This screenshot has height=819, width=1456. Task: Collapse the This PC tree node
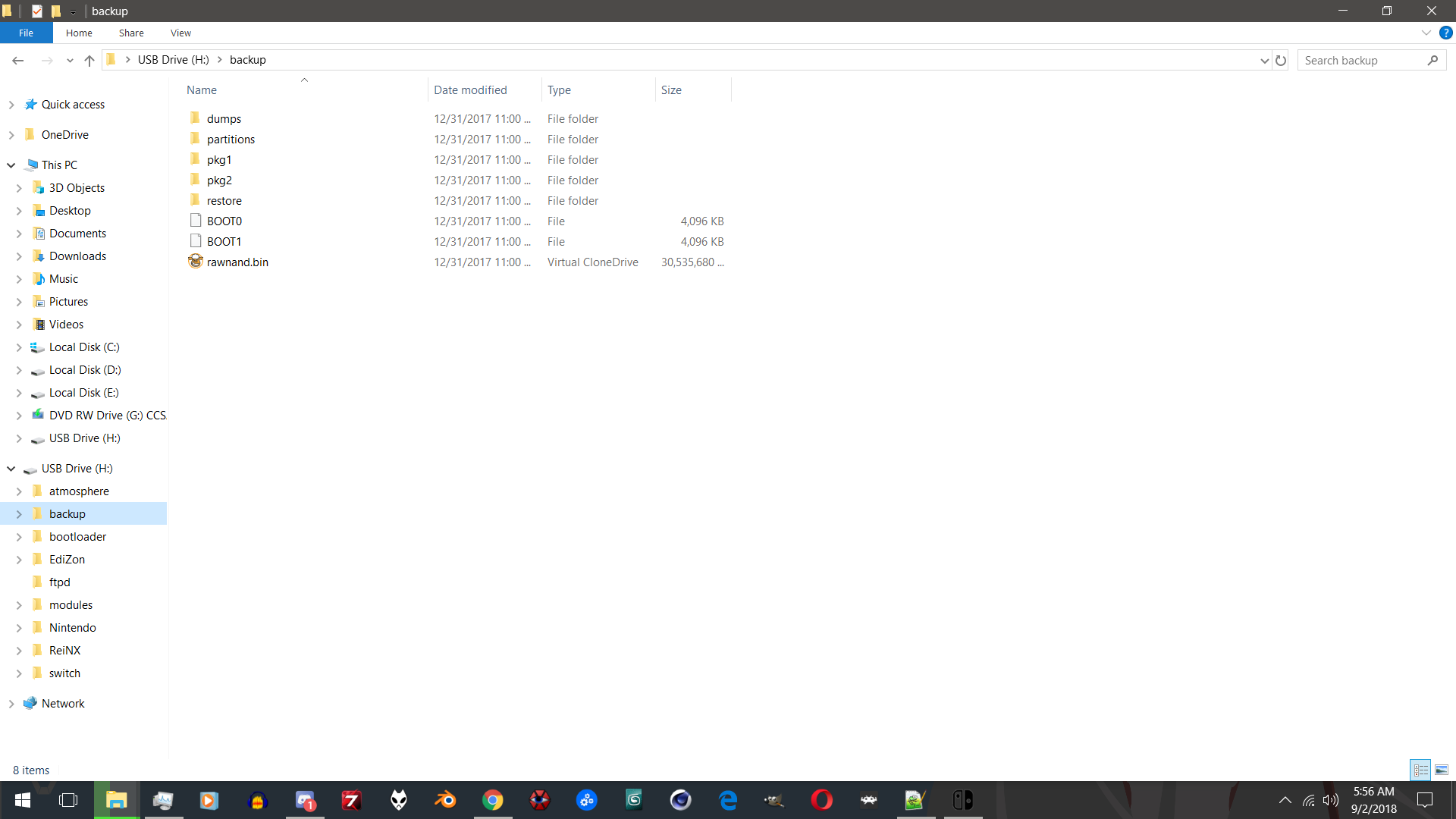pyautogui.click(x=11, y=165)
